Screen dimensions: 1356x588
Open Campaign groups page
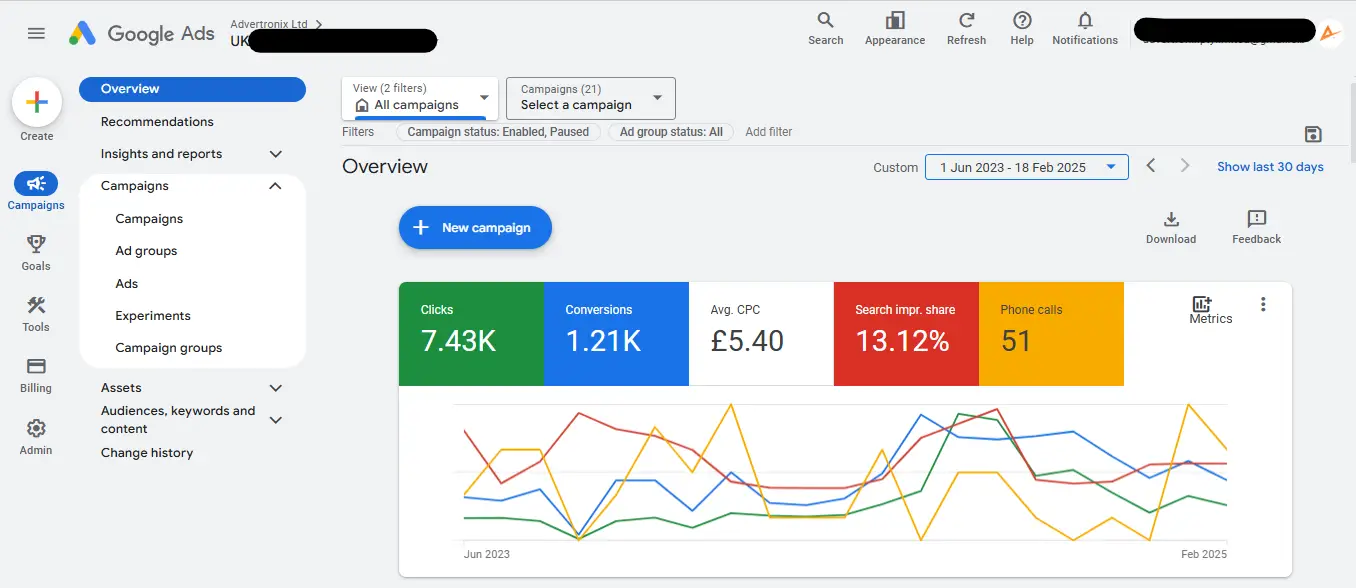click(169, 348)
